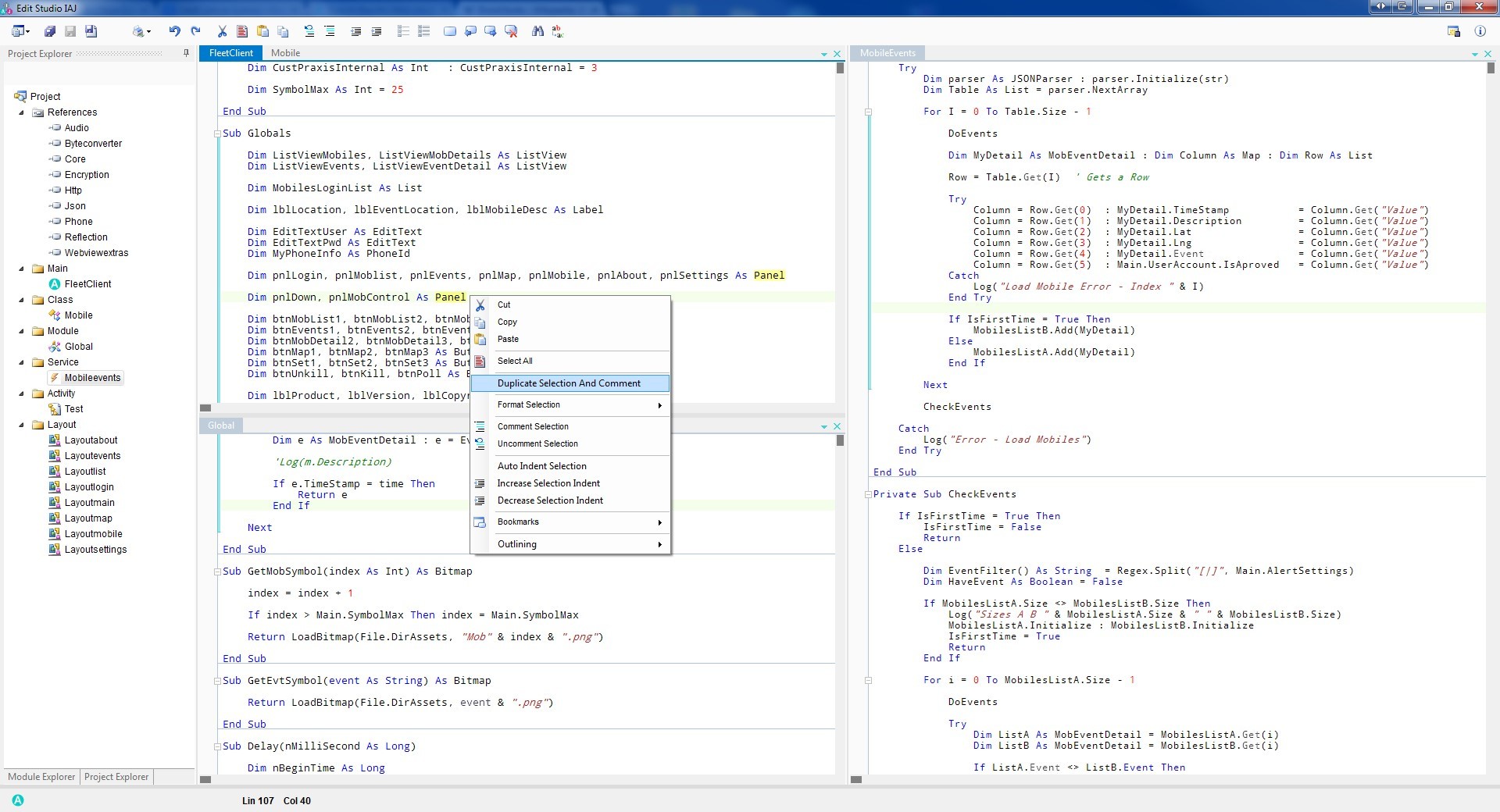Switch to the Mobile editor tab
1500x812 pixels.
285,53
